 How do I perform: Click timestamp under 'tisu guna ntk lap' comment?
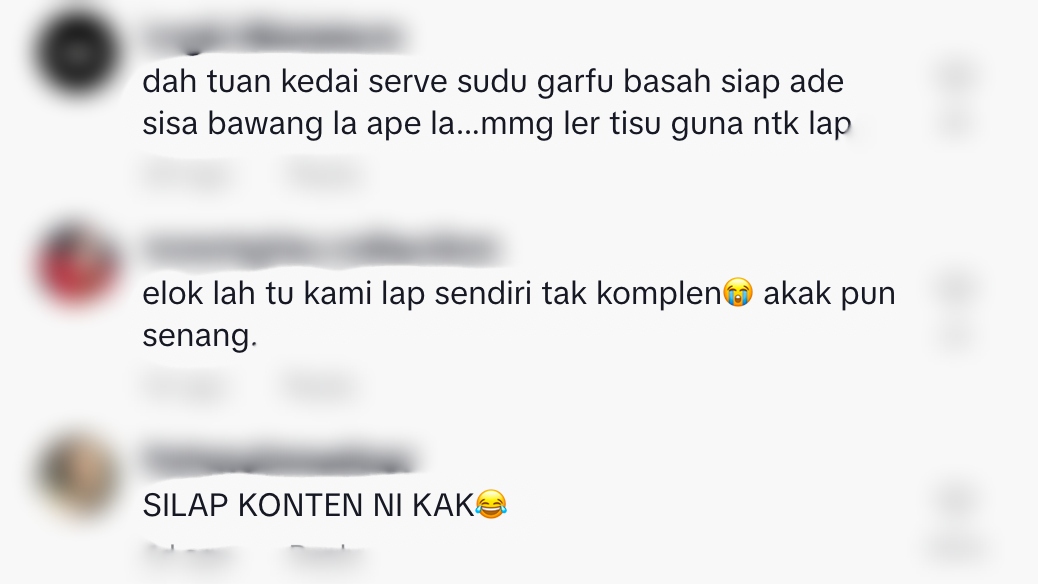[x=189, y=173]
